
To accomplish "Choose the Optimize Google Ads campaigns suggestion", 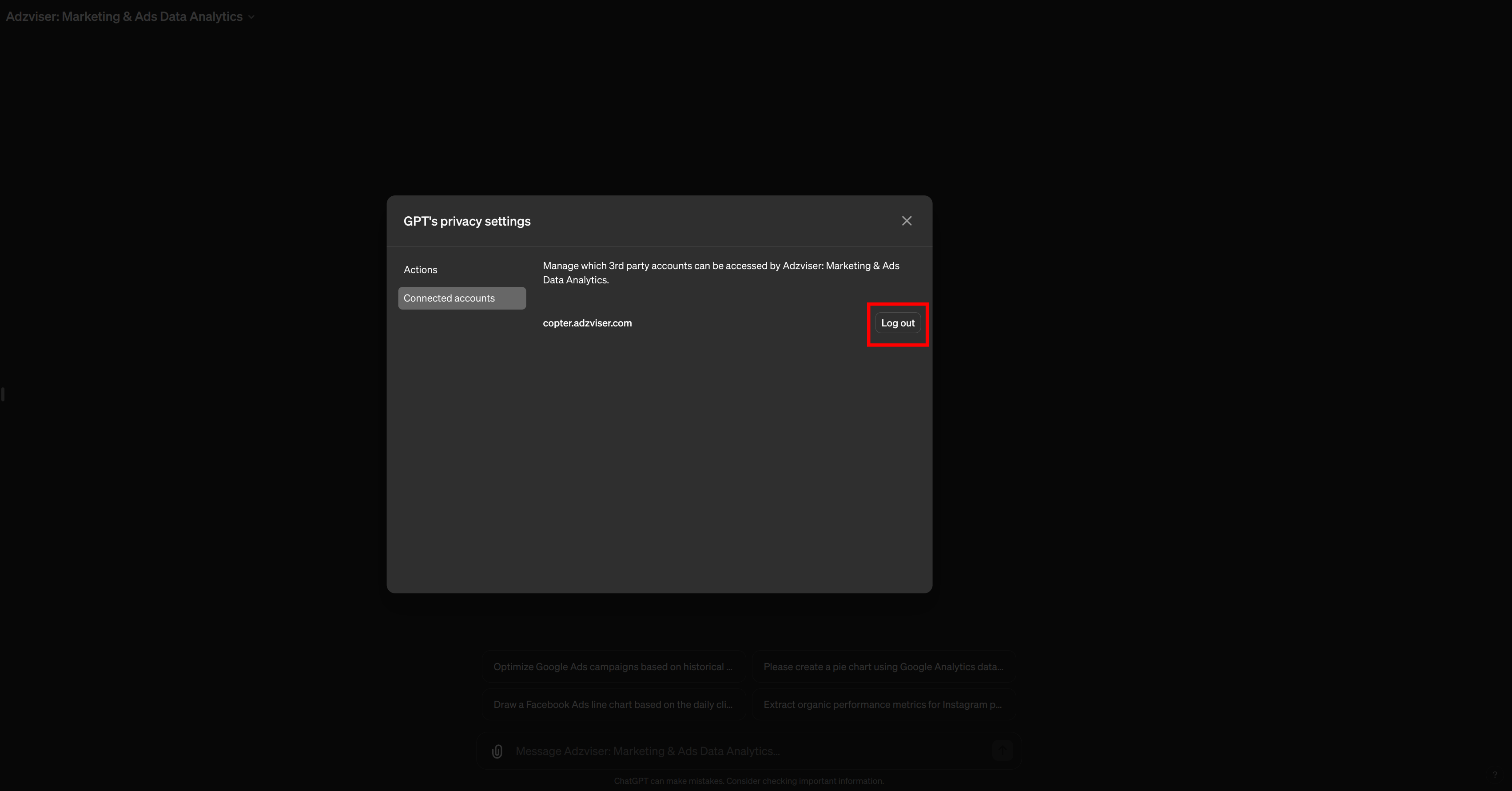I will click(613, 666).
